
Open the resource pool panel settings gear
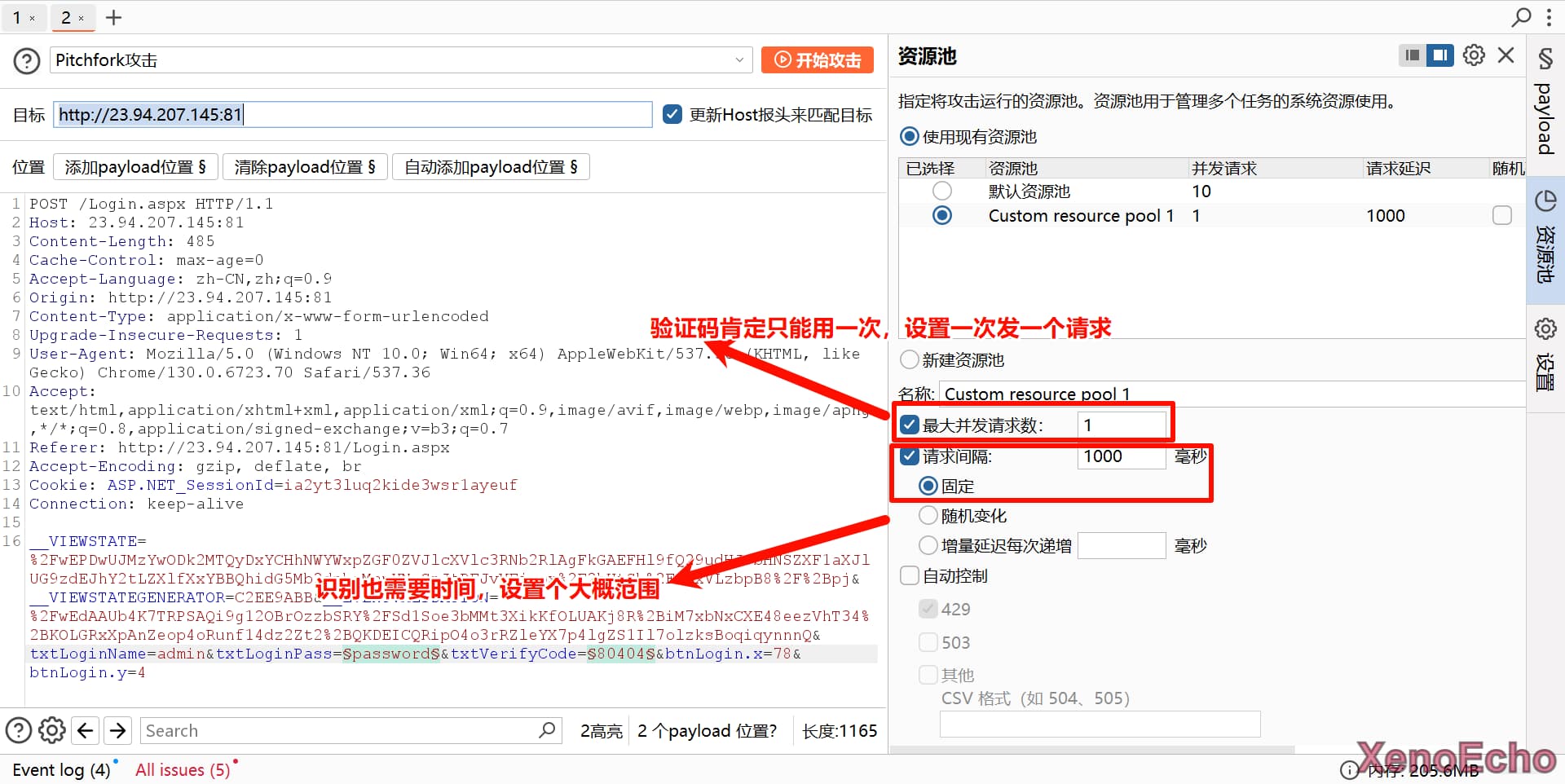click(1474, 55)
